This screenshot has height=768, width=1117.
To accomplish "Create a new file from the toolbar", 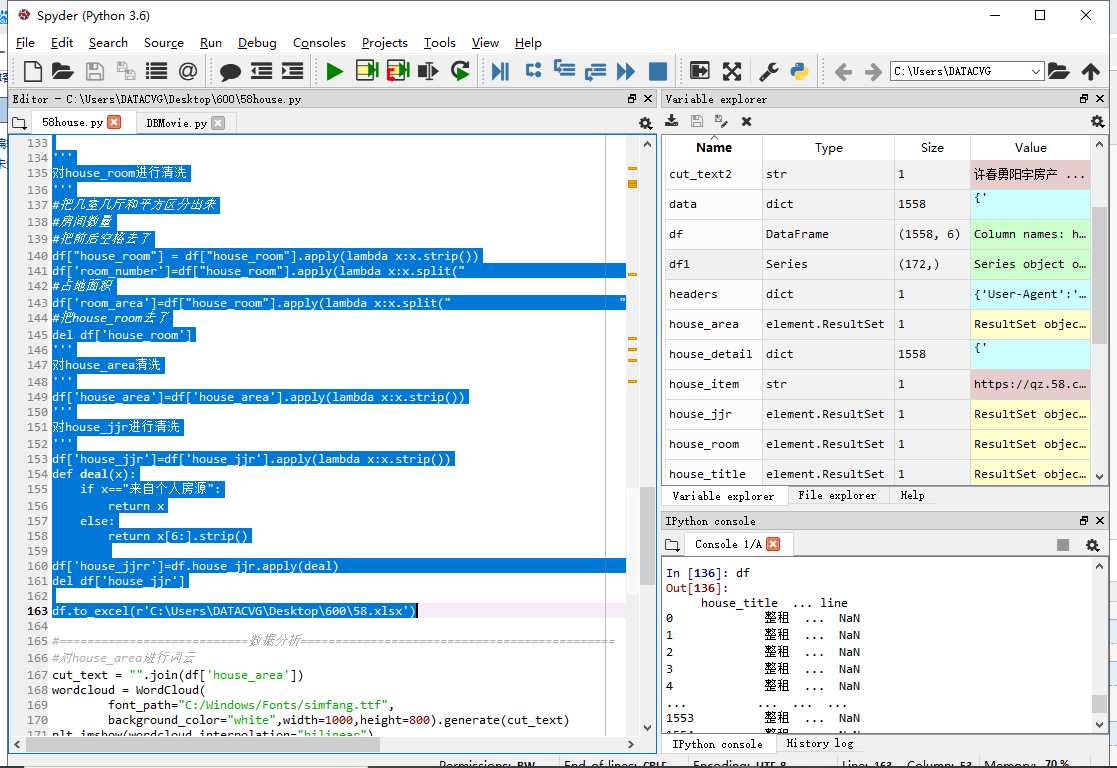I will 33,71.
